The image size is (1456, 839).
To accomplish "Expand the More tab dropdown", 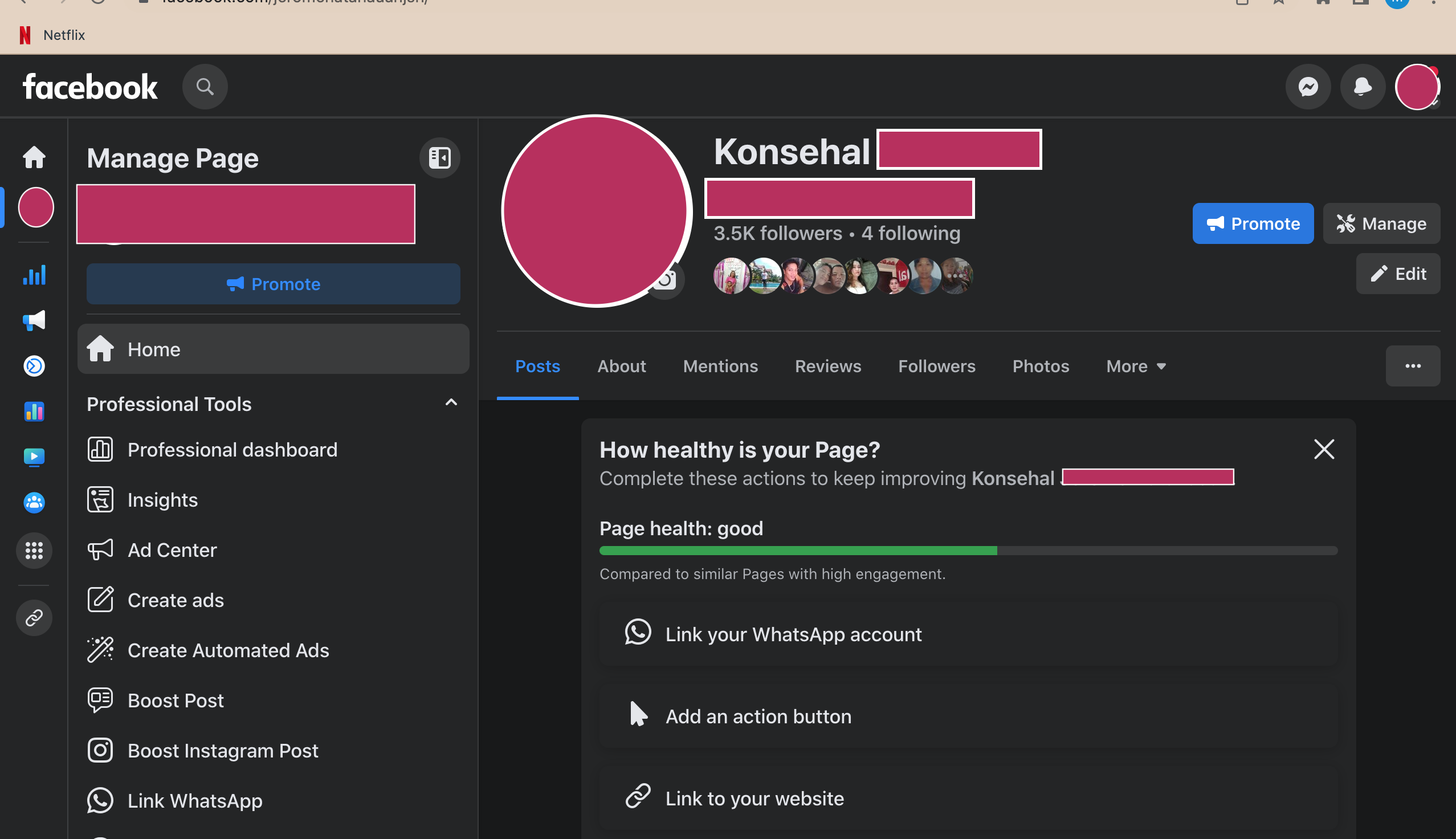I will coord(1136,366).
